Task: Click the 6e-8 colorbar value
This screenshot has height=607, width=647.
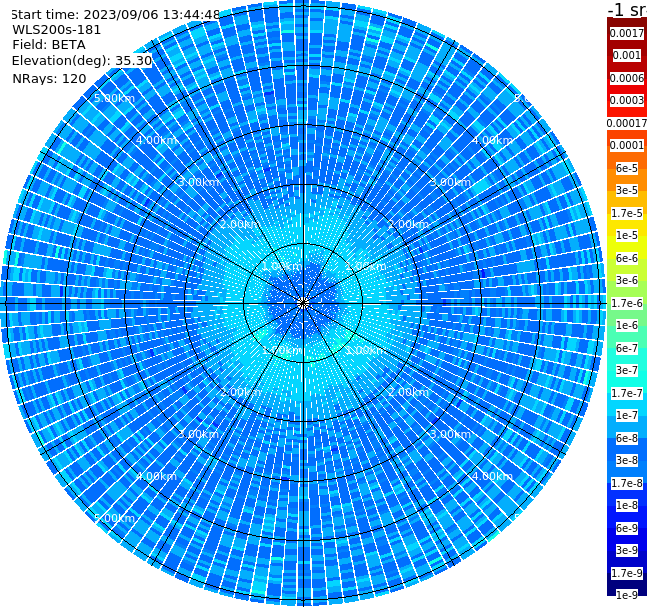Action: pos(627,438)
